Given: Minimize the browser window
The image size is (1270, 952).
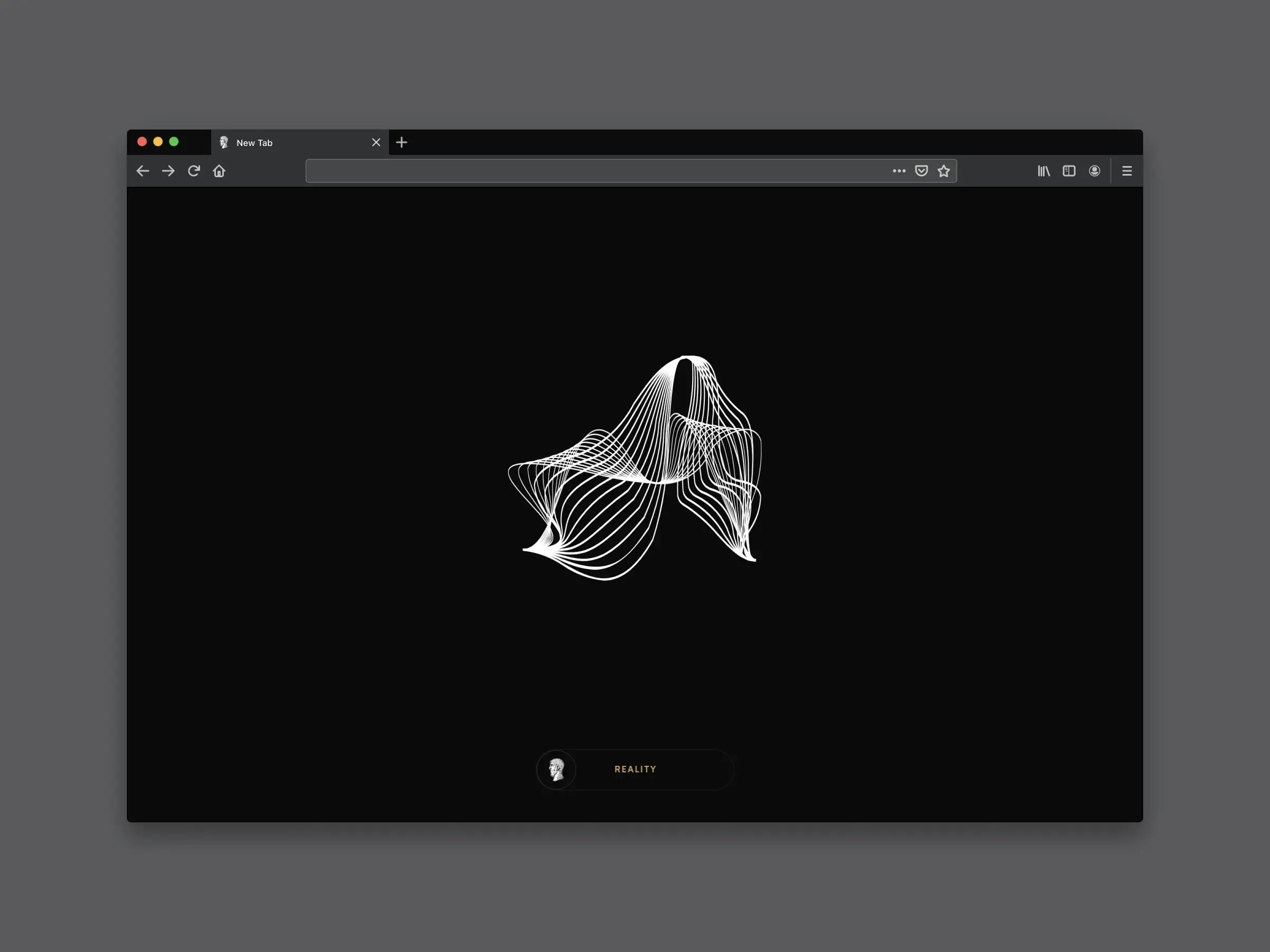Looking at the screenshot, I should pyautogui.click(x=157, y=141).
